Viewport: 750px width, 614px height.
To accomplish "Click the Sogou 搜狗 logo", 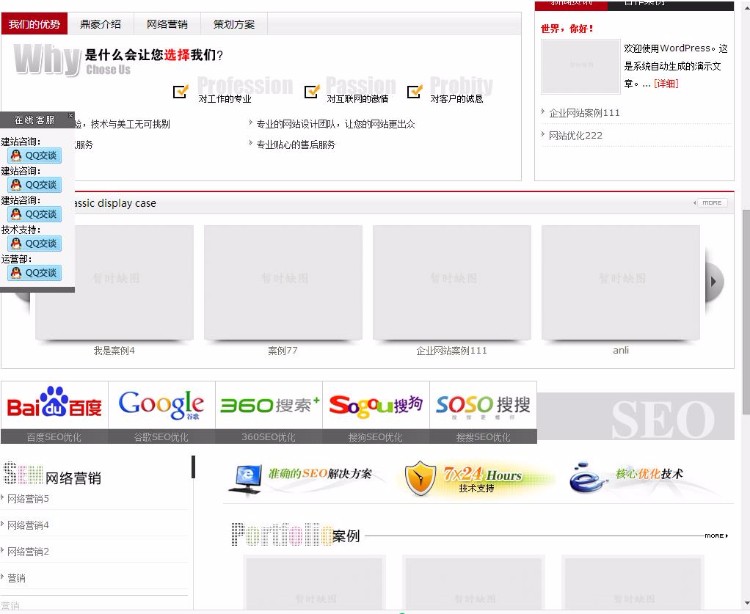I will 376,405.
